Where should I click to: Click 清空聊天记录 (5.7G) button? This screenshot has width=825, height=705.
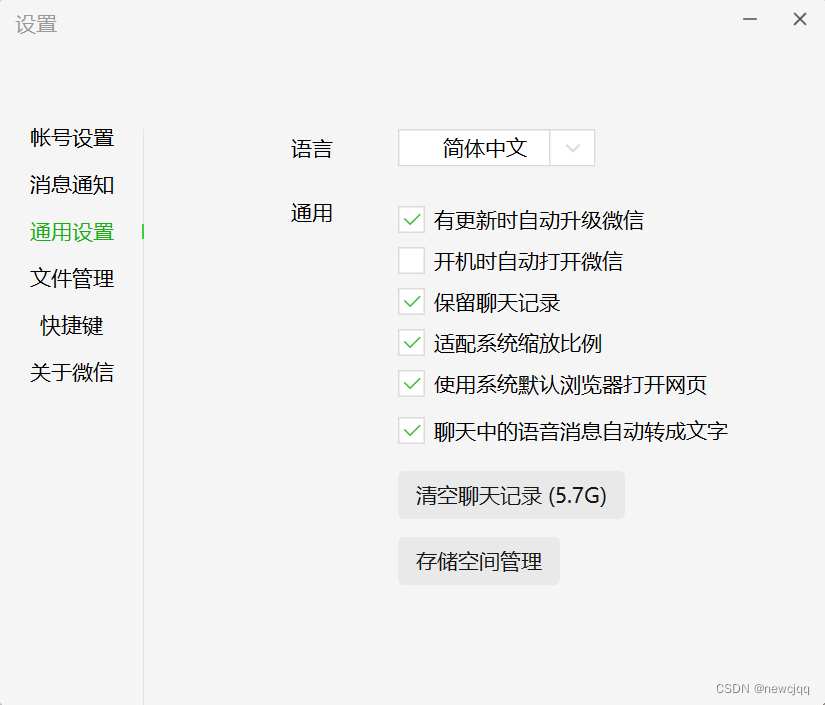pyautogui.click(x=511, y=495)
